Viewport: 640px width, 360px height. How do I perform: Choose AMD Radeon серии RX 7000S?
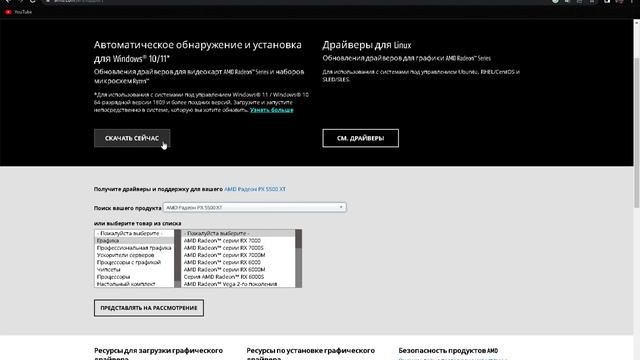238,248
